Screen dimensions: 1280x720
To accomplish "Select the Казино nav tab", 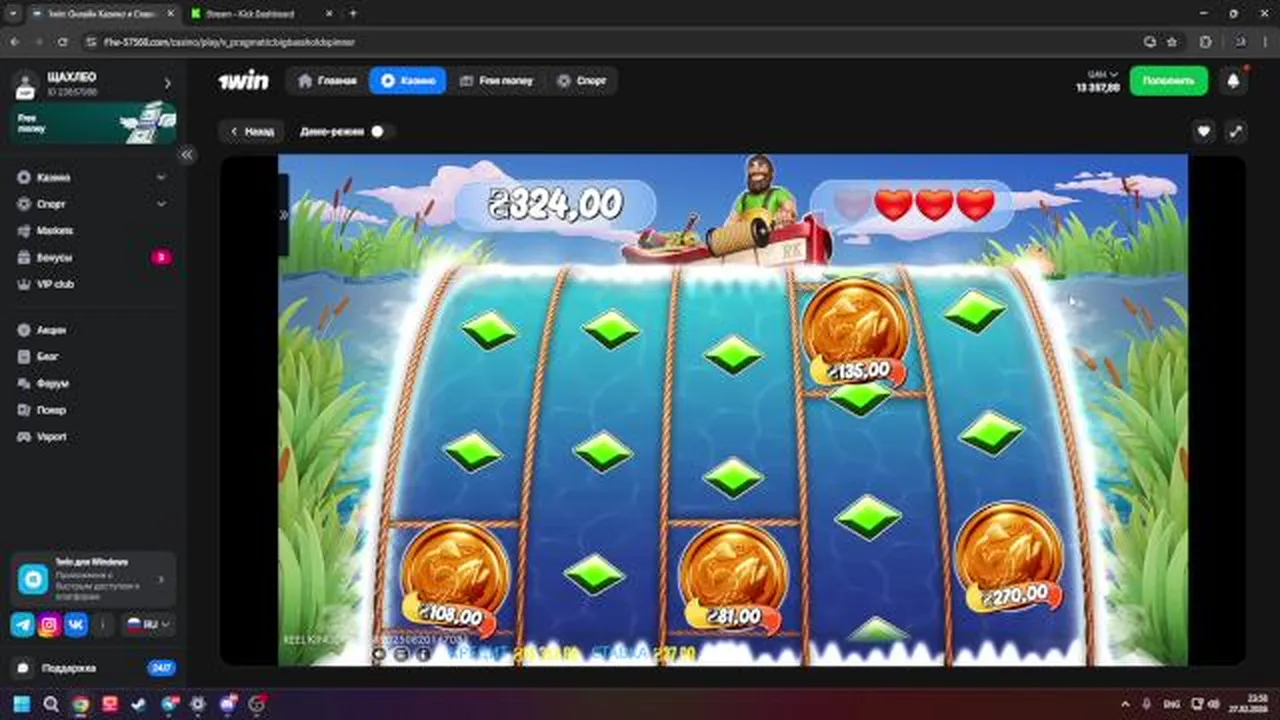I will coord(407,81).
